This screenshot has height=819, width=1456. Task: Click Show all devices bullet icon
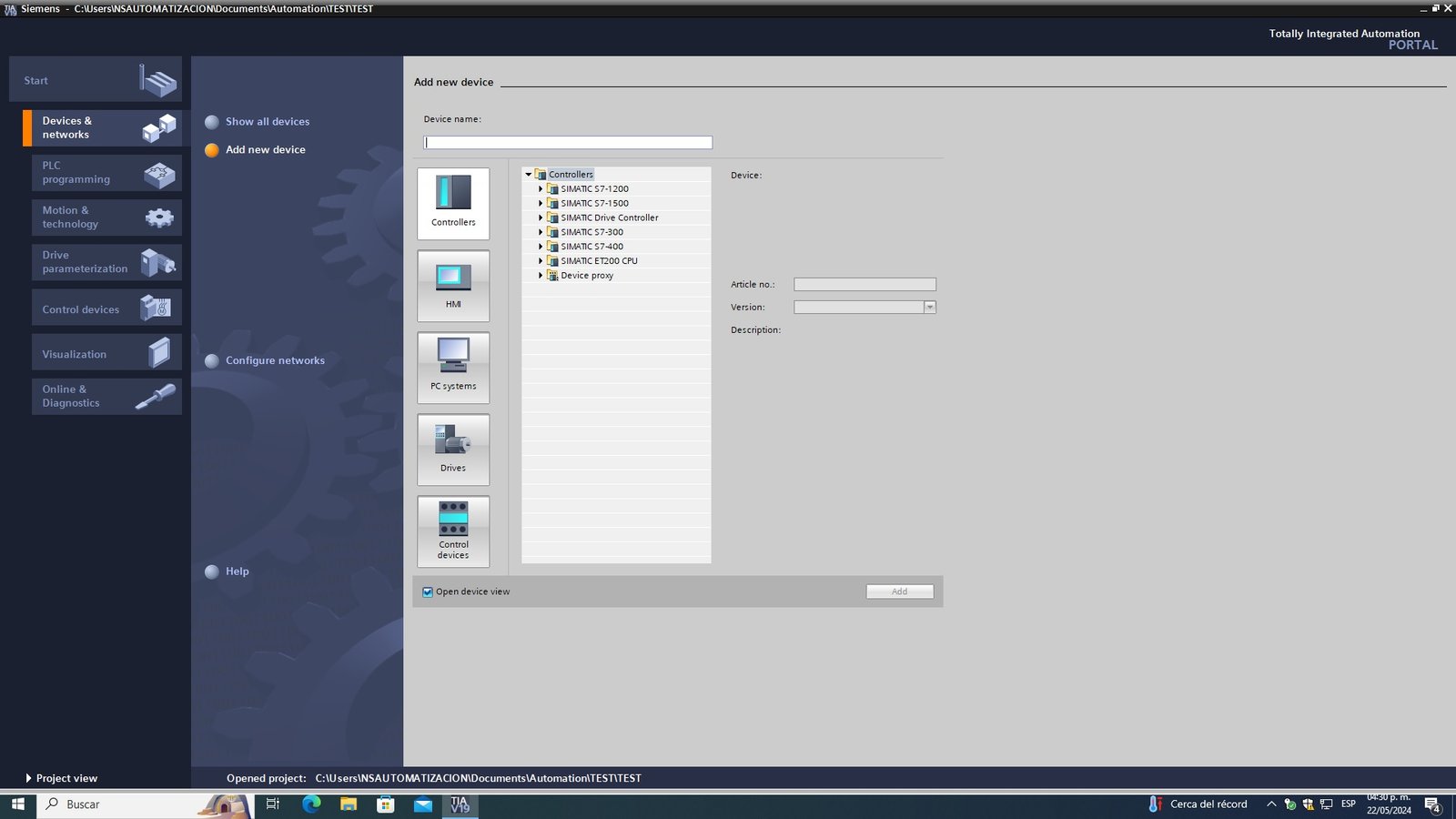(x=212, y=122)
